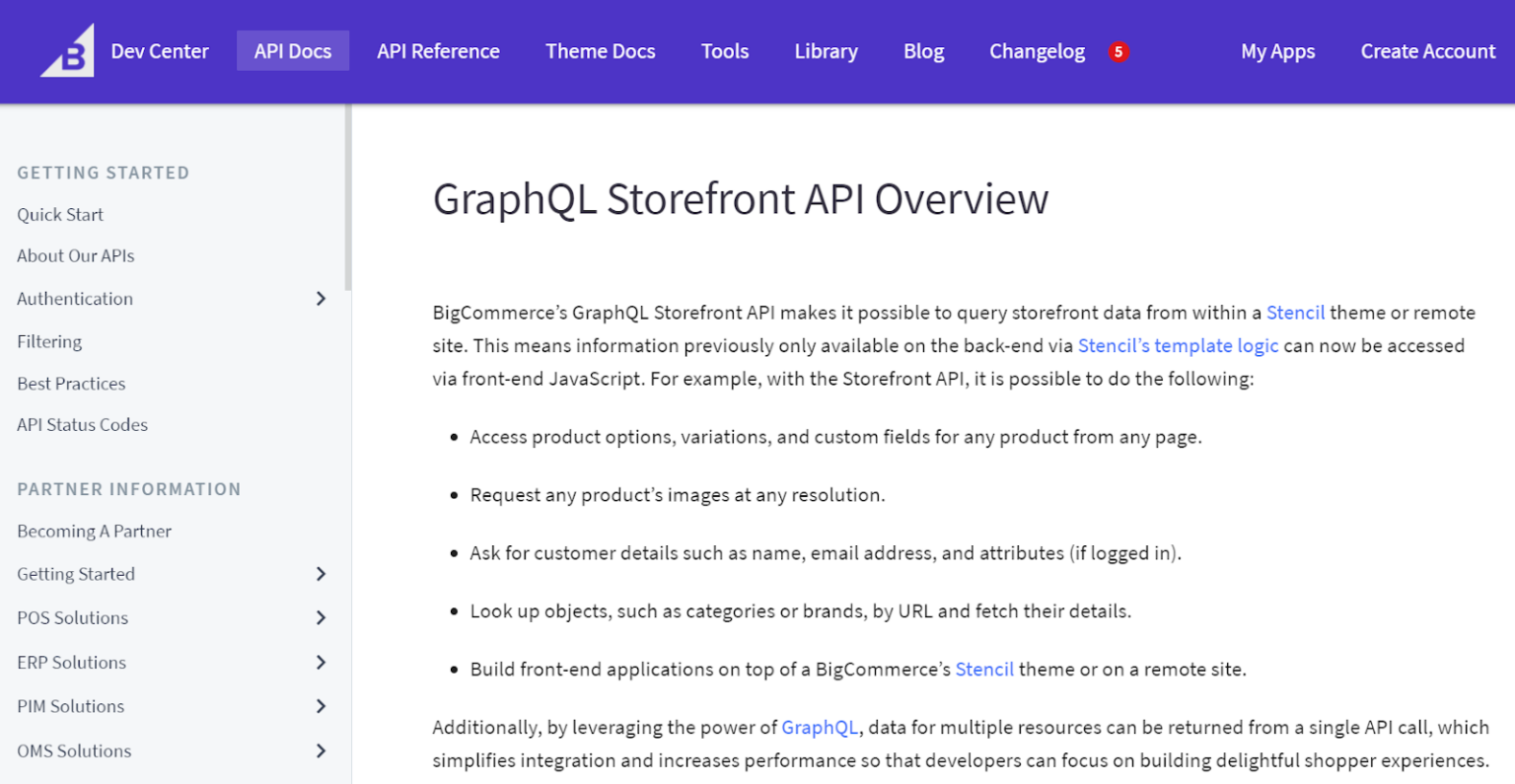Image resolution: width=1515 pixels, height=784 pixels.
Task: Expand the PIM Solutions section
Action: [x=321, y=706]
